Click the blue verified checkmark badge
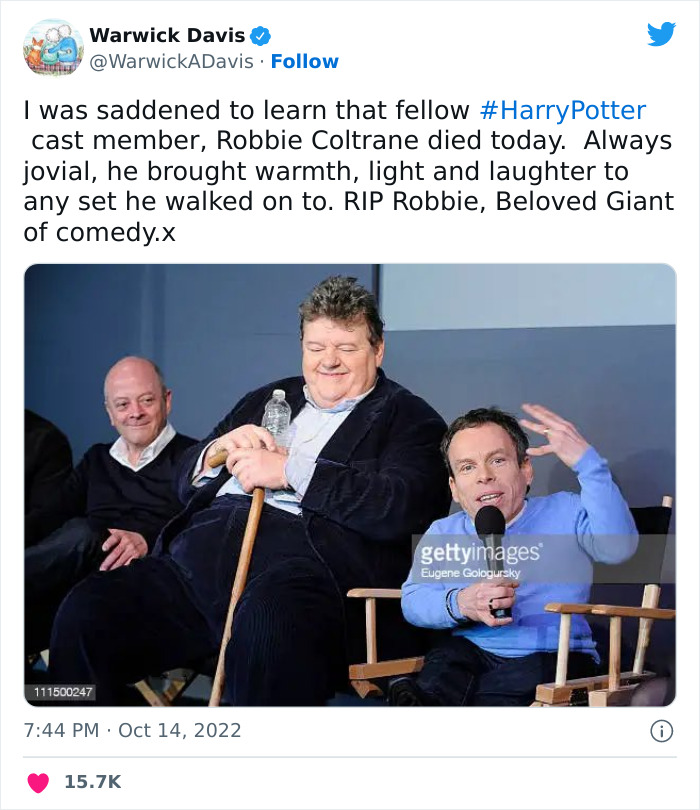Viewport: 700px width, 810px height. [x=260, y=36]
